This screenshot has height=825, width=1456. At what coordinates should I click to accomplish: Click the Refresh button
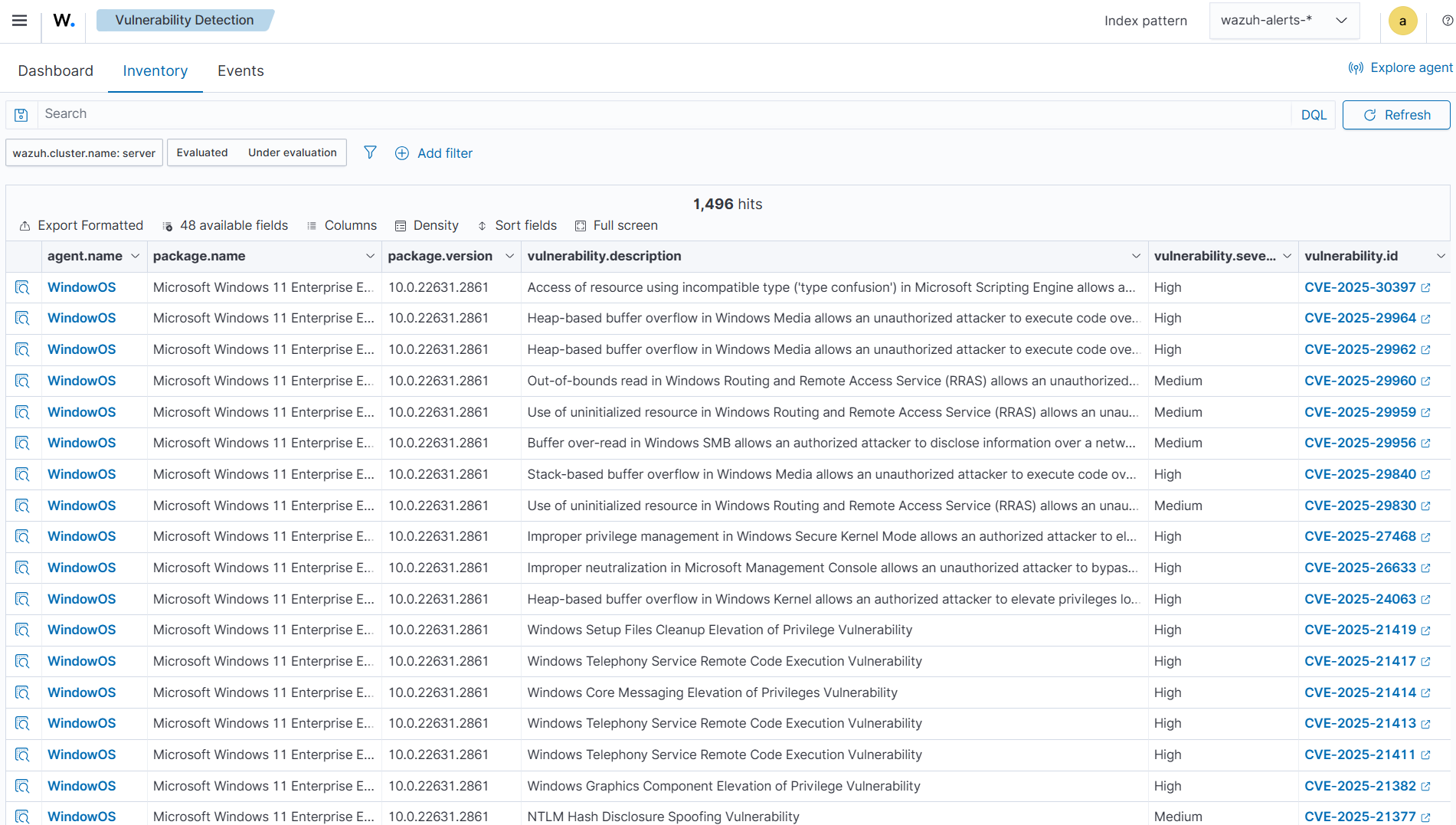tap(1395, 114)
